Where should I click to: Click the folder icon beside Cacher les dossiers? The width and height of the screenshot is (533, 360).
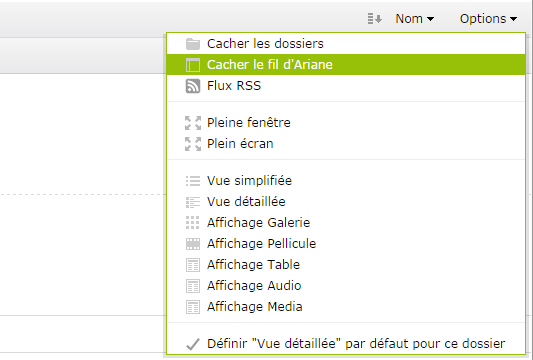point(193,44)
